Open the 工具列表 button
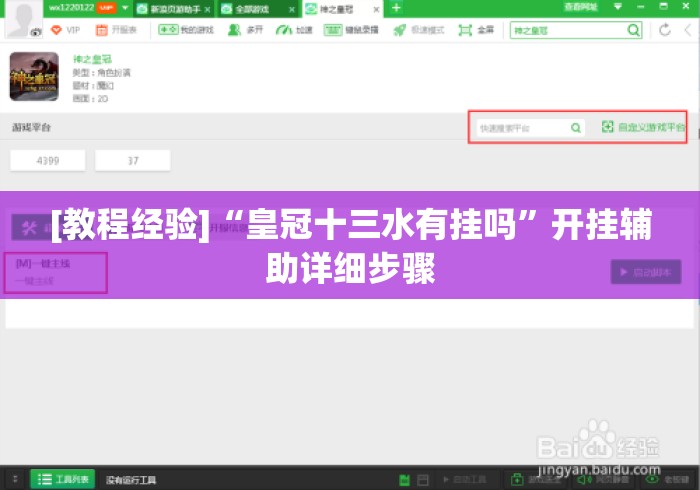 tap(62, 479)
